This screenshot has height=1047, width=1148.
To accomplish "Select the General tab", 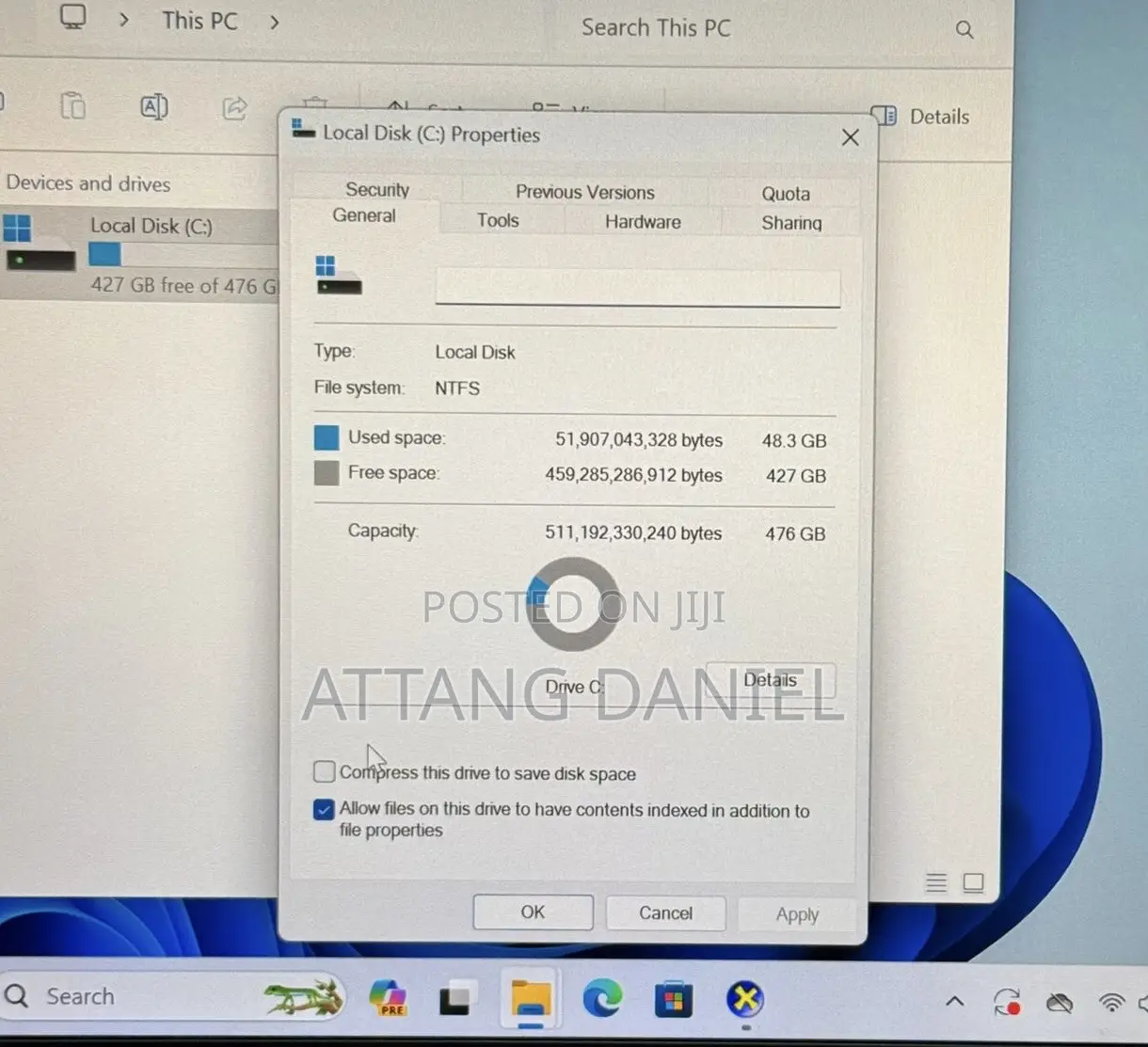I will click(364, 215).
